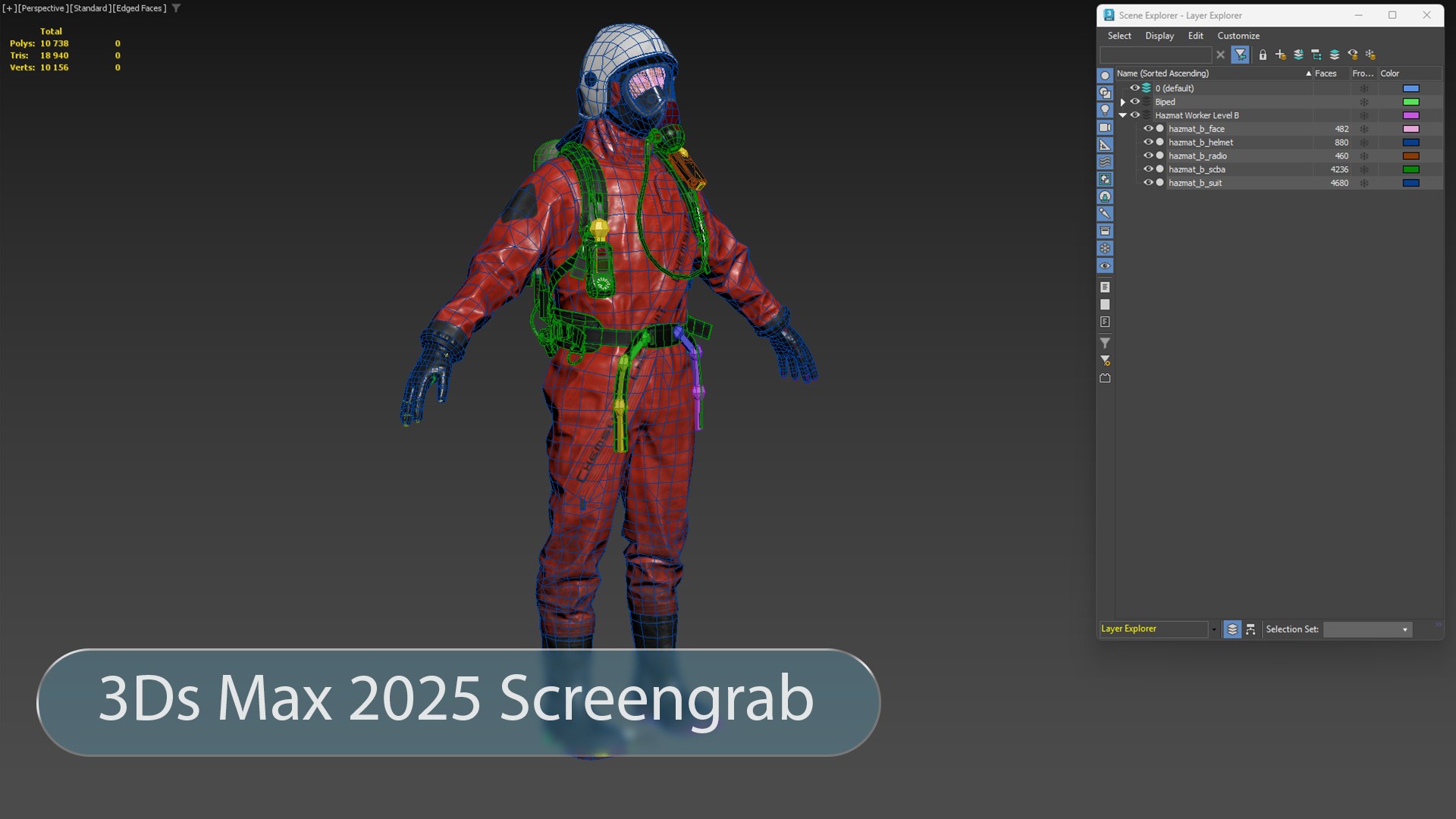This screenshot has width=1456, height=819.
Task: Open the [Edged Faces] display mode menu
Action: (140, 8)
